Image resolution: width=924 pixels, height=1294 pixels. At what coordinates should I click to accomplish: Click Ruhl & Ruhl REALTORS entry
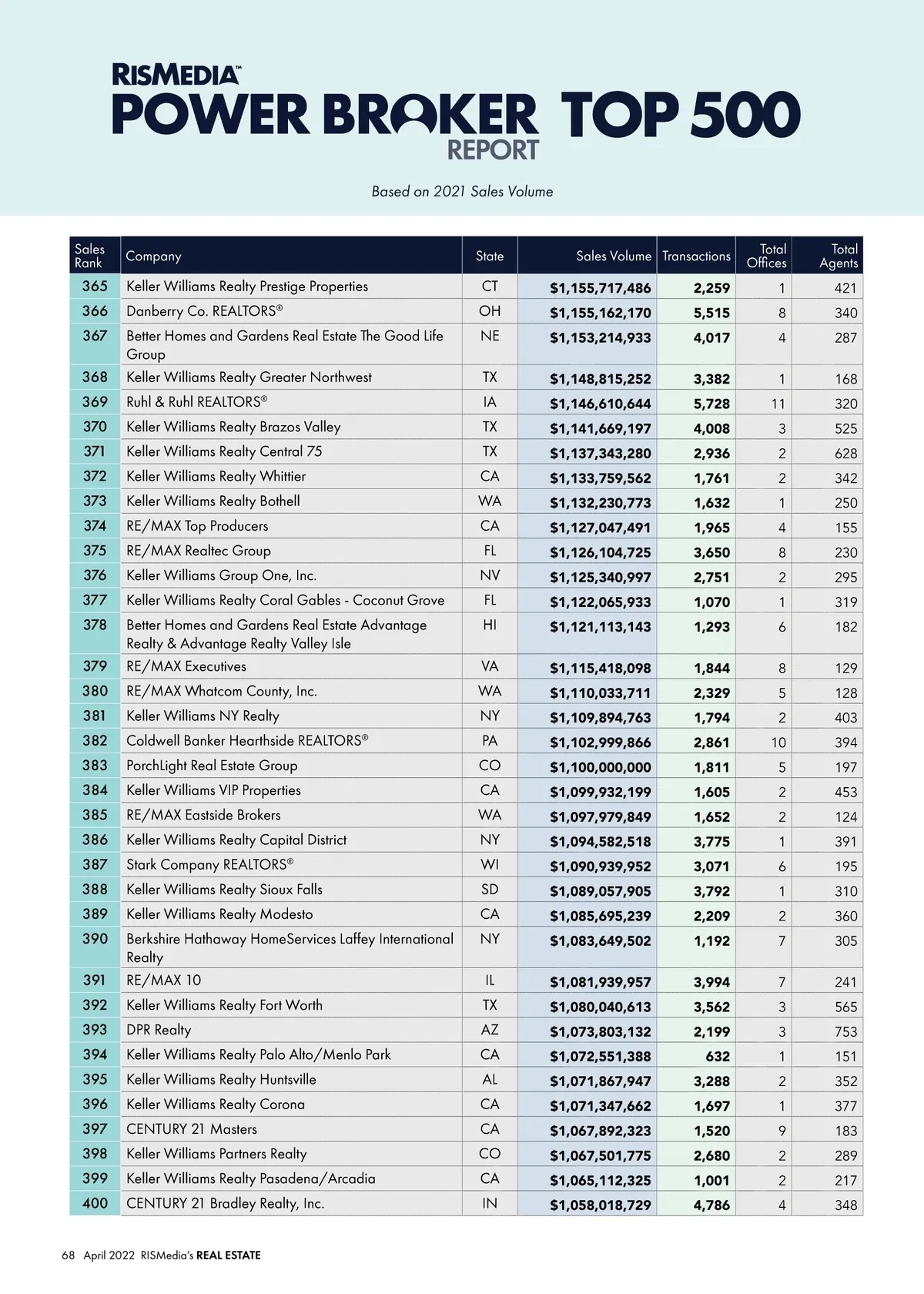pos(197,402)
